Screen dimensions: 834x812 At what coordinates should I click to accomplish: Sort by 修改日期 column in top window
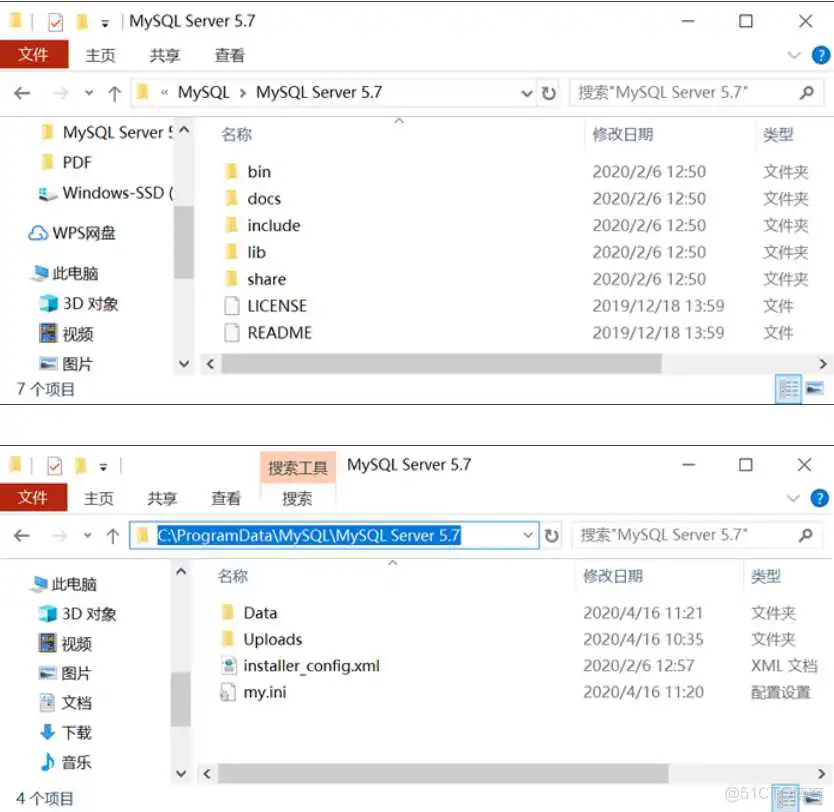click(622, 135)
